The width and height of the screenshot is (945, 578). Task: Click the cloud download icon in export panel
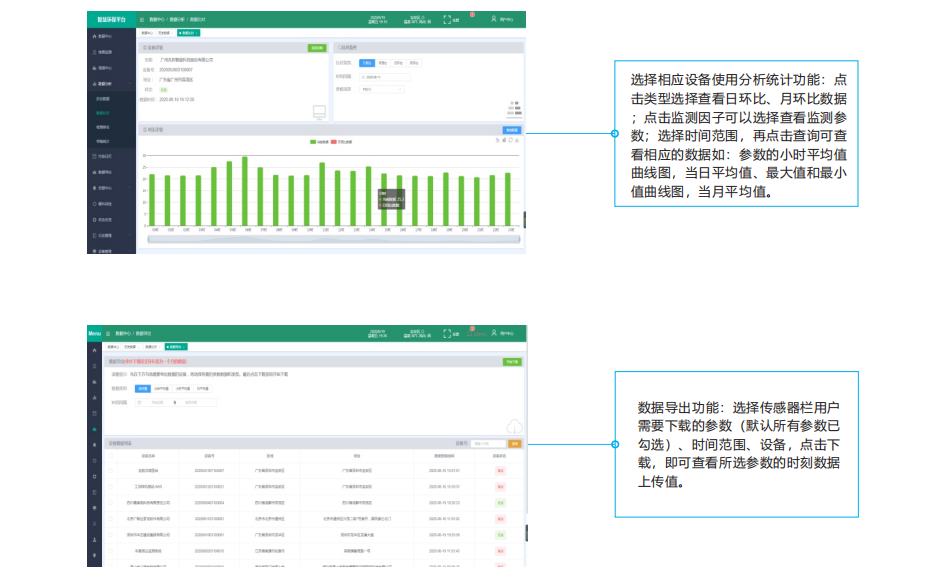coord(514,427)
